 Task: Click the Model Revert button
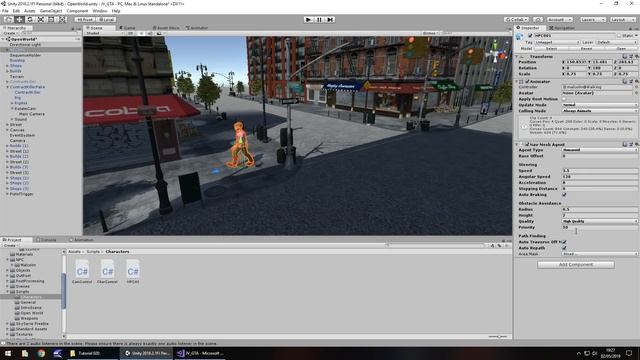(586, 48)
